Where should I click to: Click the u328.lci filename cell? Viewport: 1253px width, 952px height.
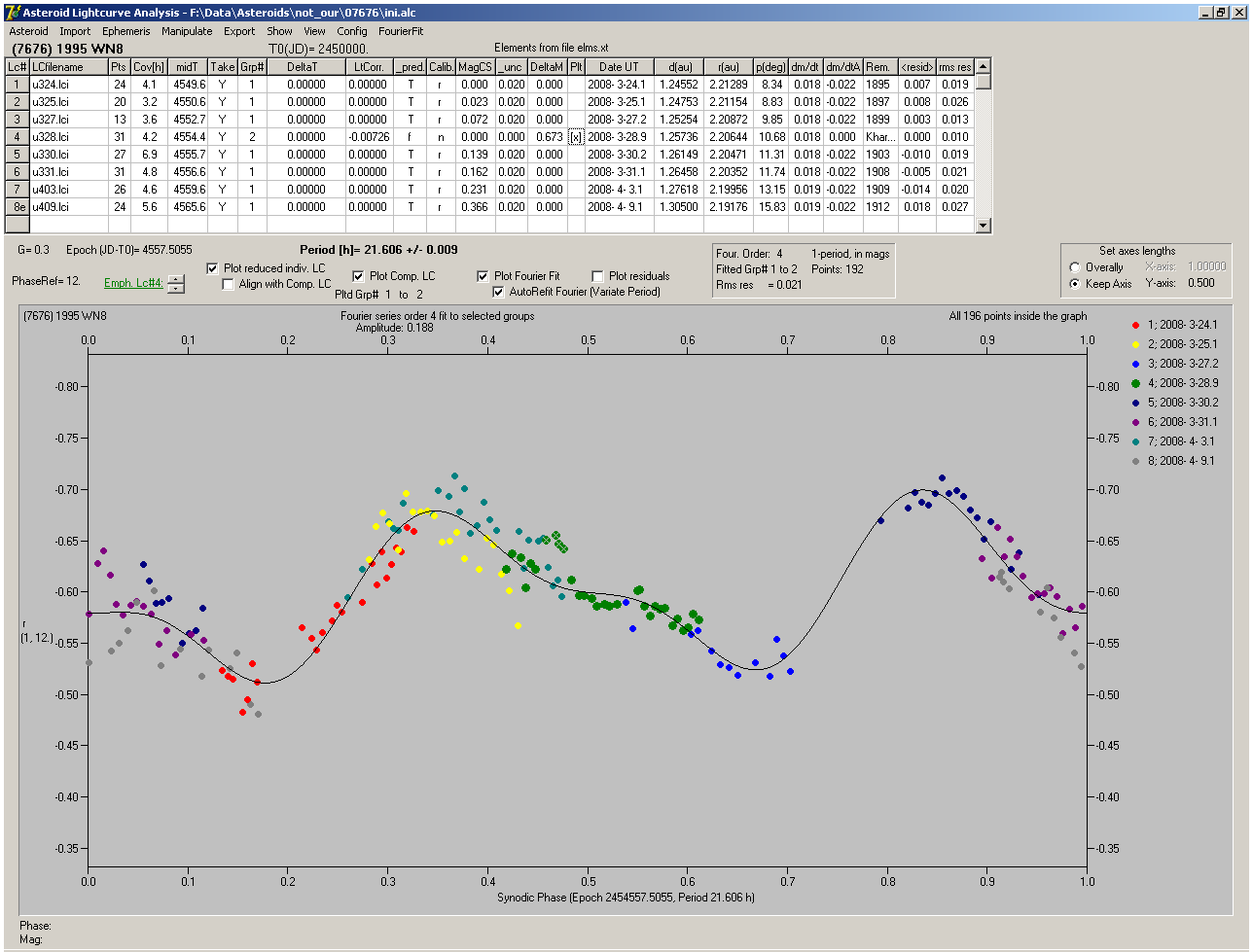click(x=67, y=137)
